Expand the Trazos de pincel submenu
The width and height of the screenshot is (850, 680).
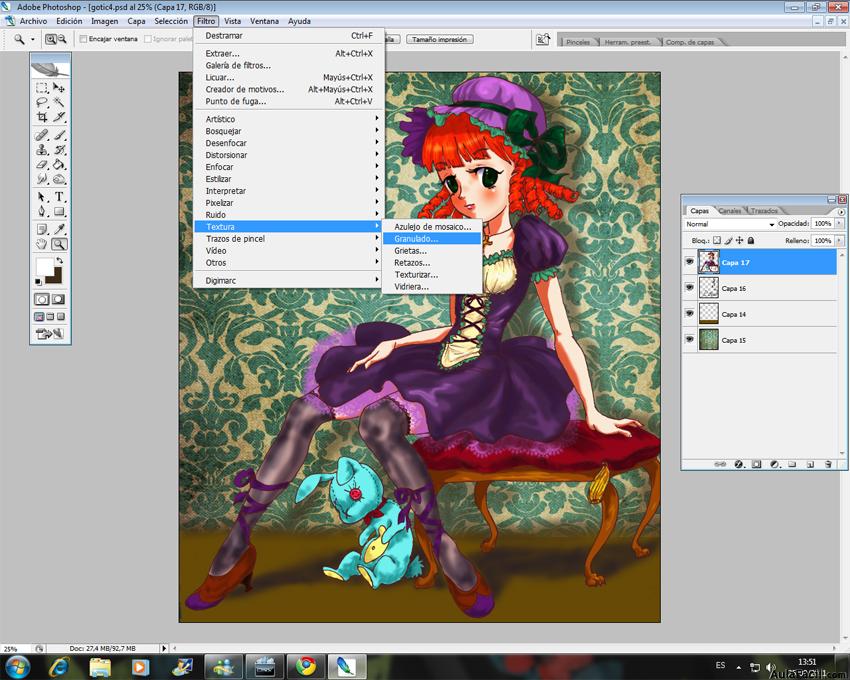pyautogui.click(x=289, y=239)
